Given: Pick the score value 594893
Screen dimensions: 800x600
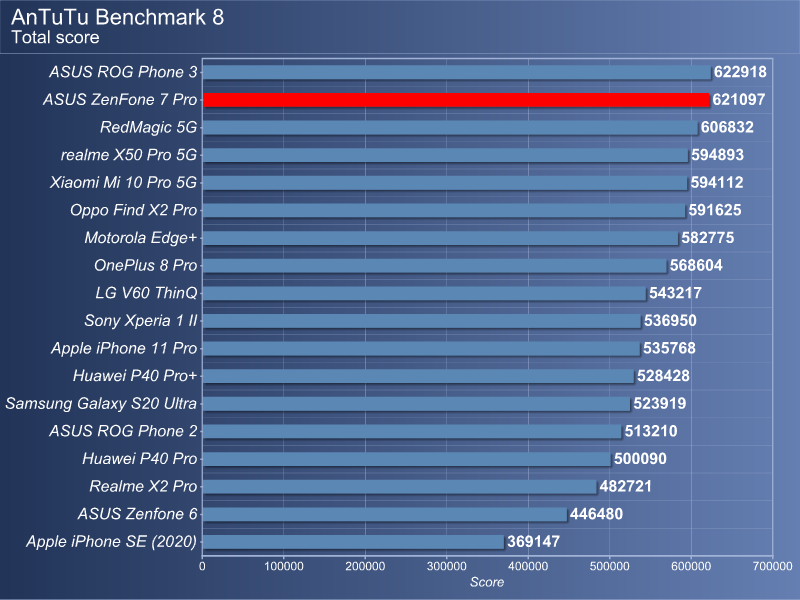Looking at the screenshot, I should coord(717,155).
